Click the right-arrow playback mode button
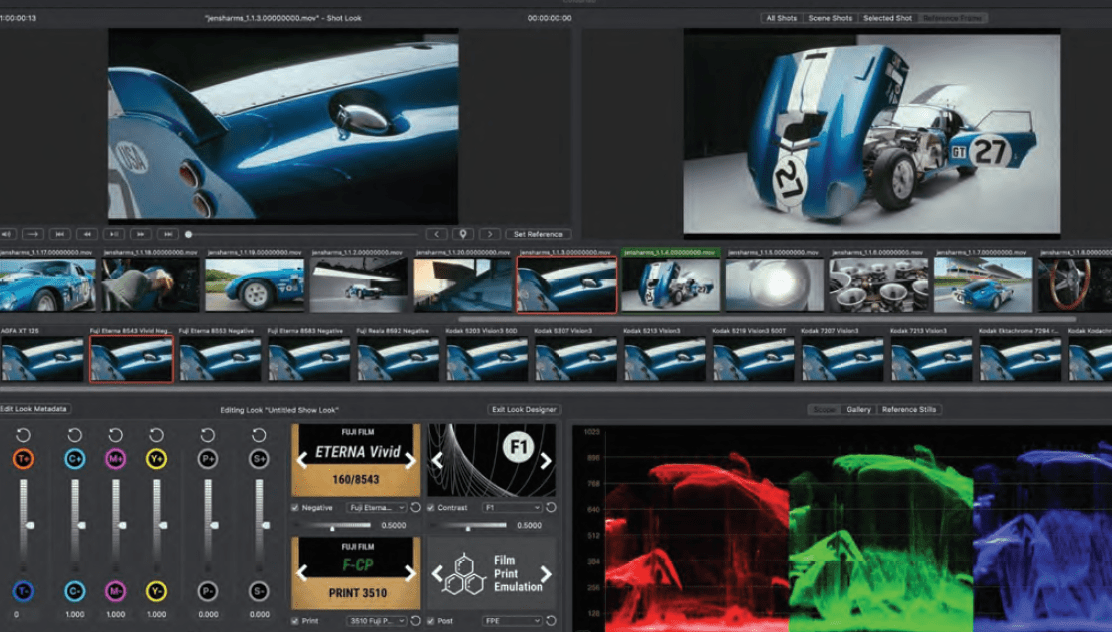Viewport: 1112px width, 632px height. click(x=33, y=234)
